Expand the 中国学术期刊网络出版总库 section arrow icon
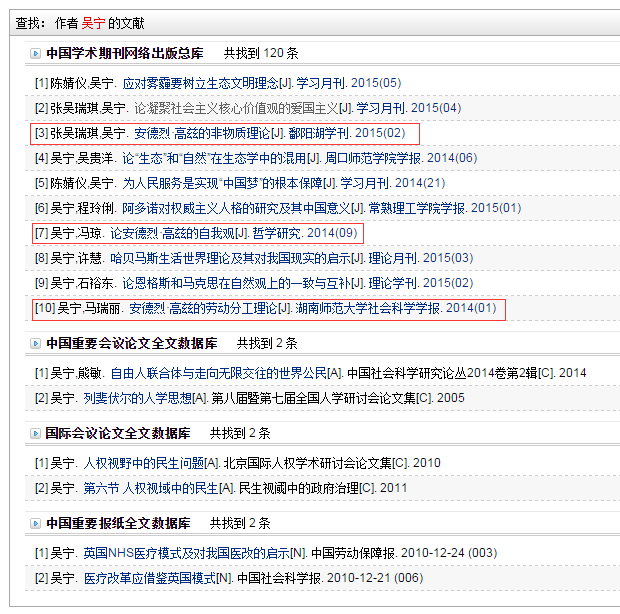The width and height of the screenshot is (620, 614). tap(35, 52)
